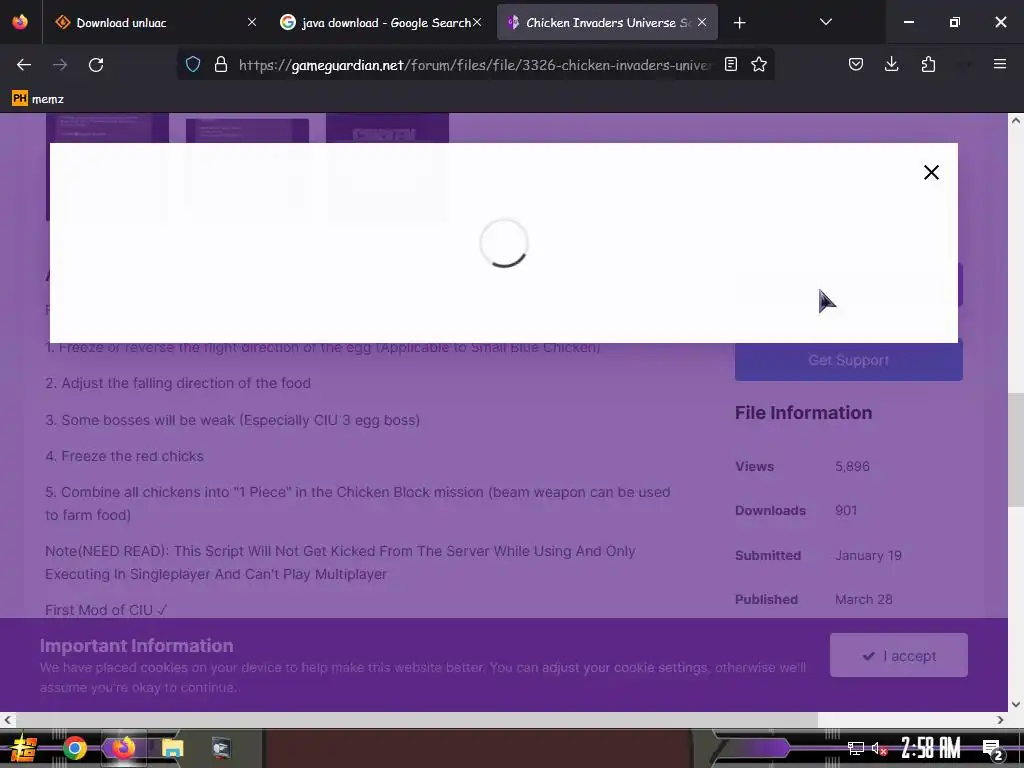The height and width of the screenshot is (768, 1024).
Task: Click the scroll up arrow
Action: (x=1016, y=120)
